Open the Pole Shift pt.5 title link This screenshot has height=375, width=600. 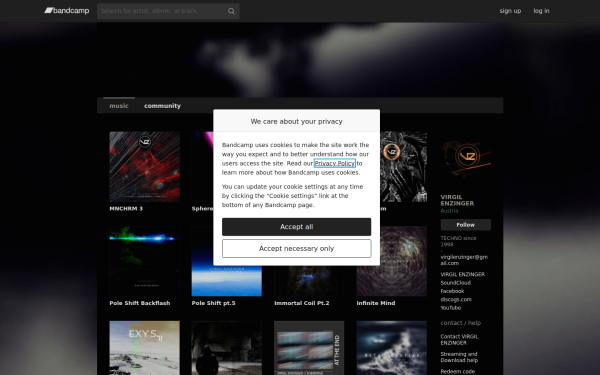[214, 303]
